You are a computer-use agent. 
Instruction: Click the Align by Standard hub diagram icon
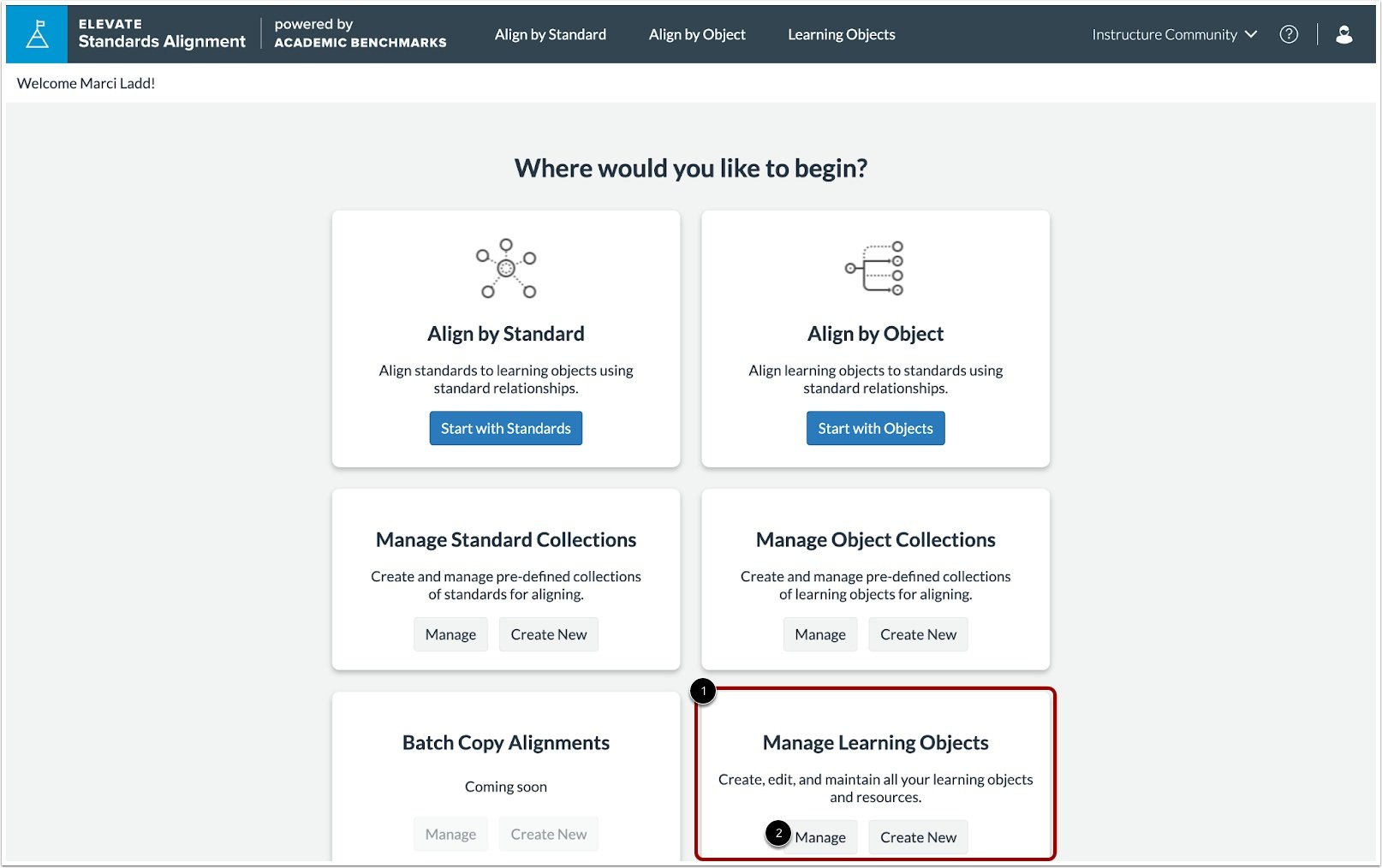[505, 270]
